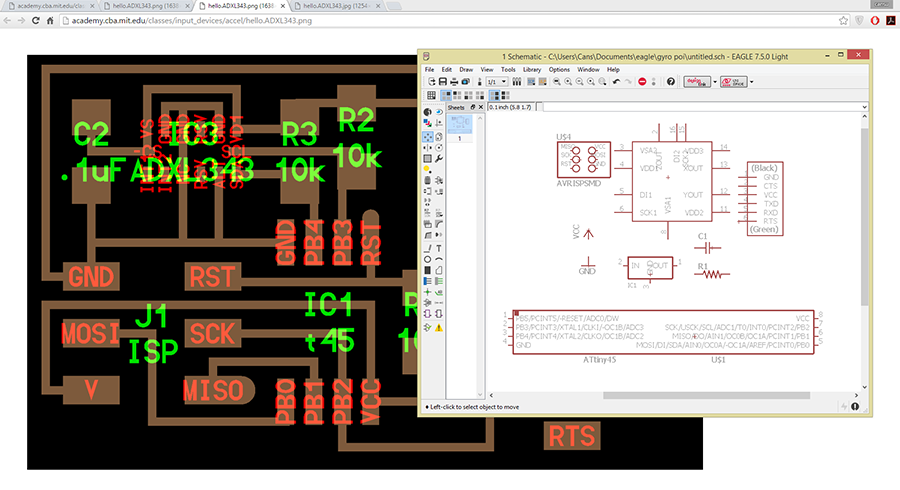Click the zoom-to-fit icon

pos(556,81)
